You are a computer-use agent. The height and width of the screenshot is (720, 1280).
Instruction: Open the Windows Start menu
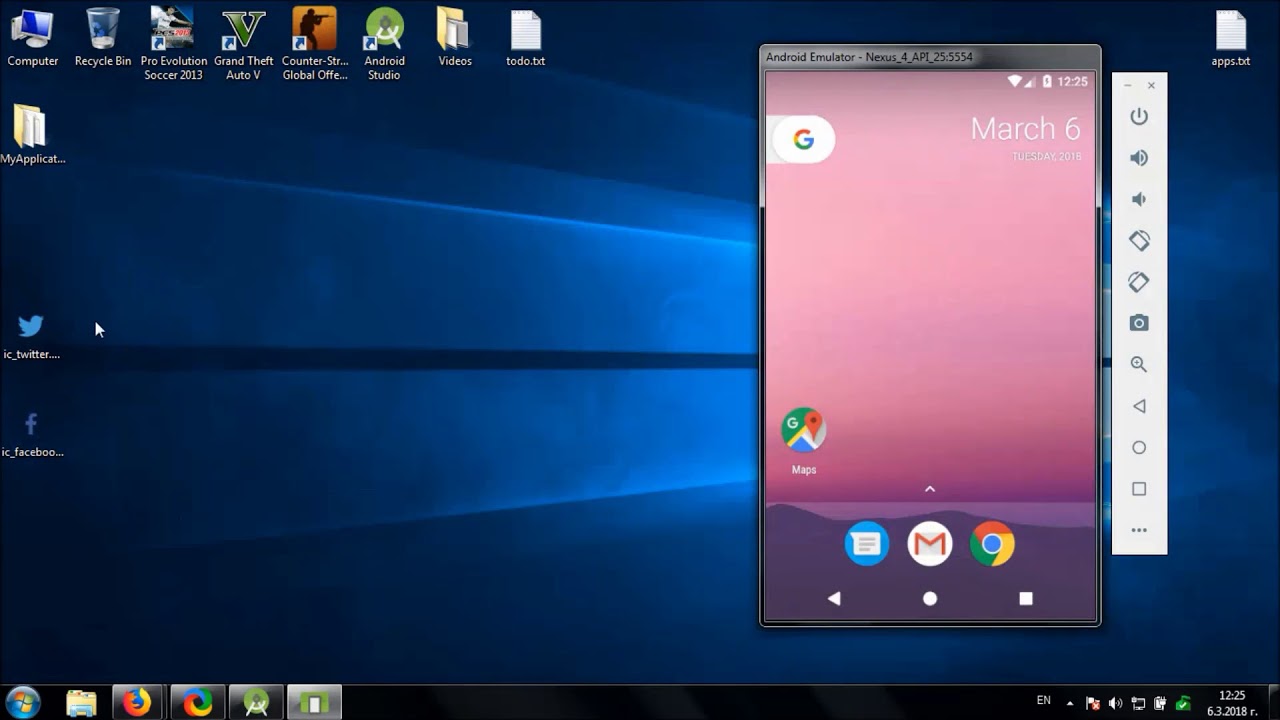[x=22, y=703]
